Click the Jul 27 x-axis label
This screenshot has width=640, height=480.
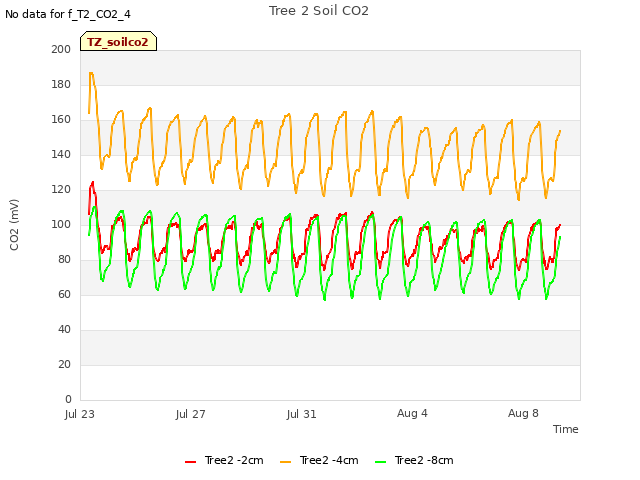(191, 414)
